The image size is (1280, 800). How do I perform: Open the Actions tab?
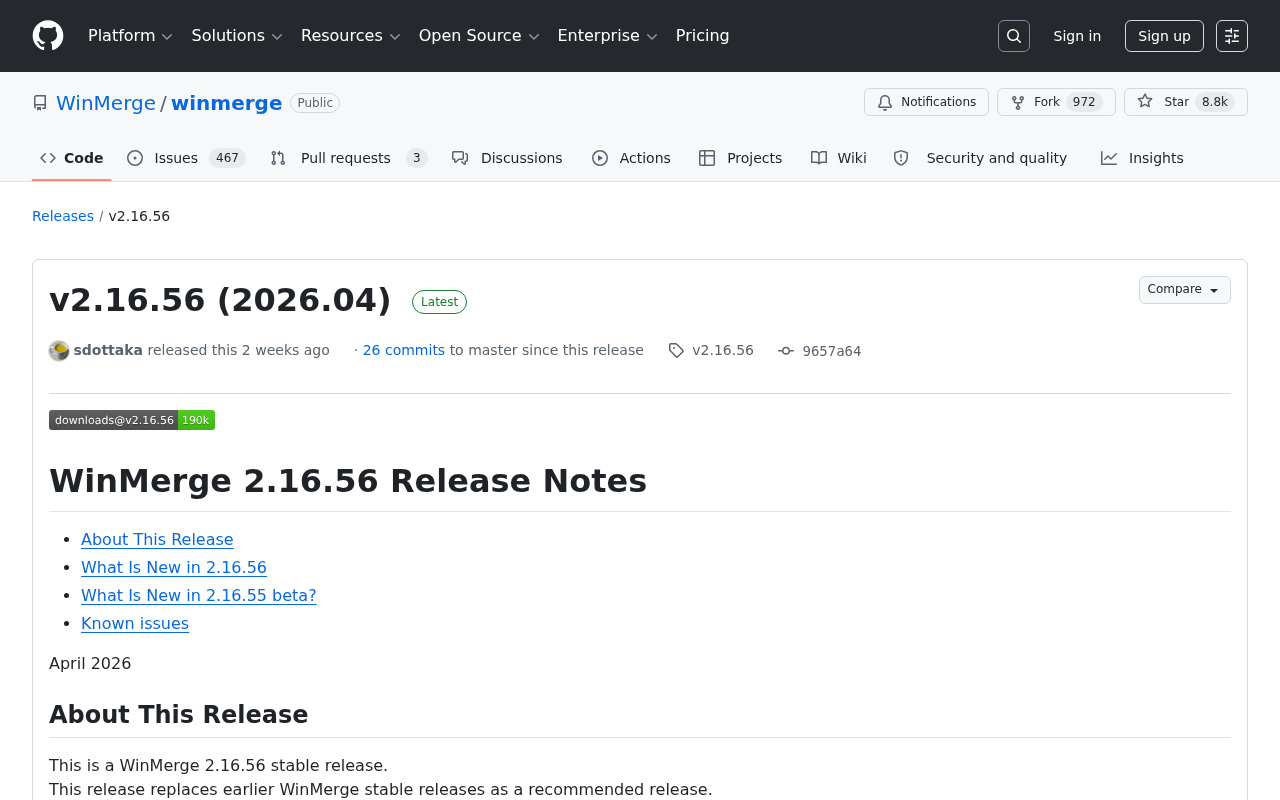tap(631, 158)
